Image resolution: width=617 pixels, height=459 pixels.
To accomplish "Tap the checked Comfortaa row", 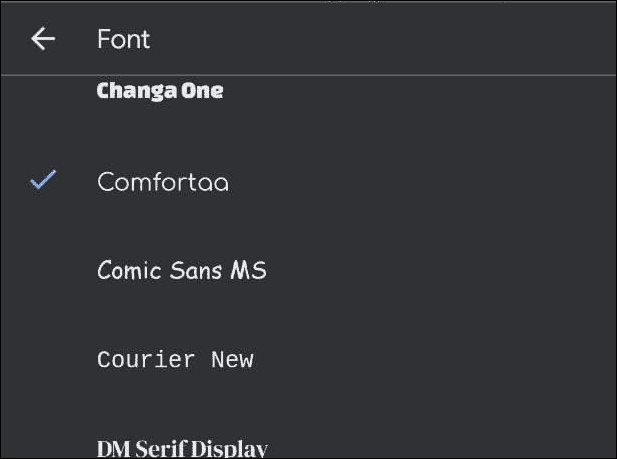I will point(308,182).
